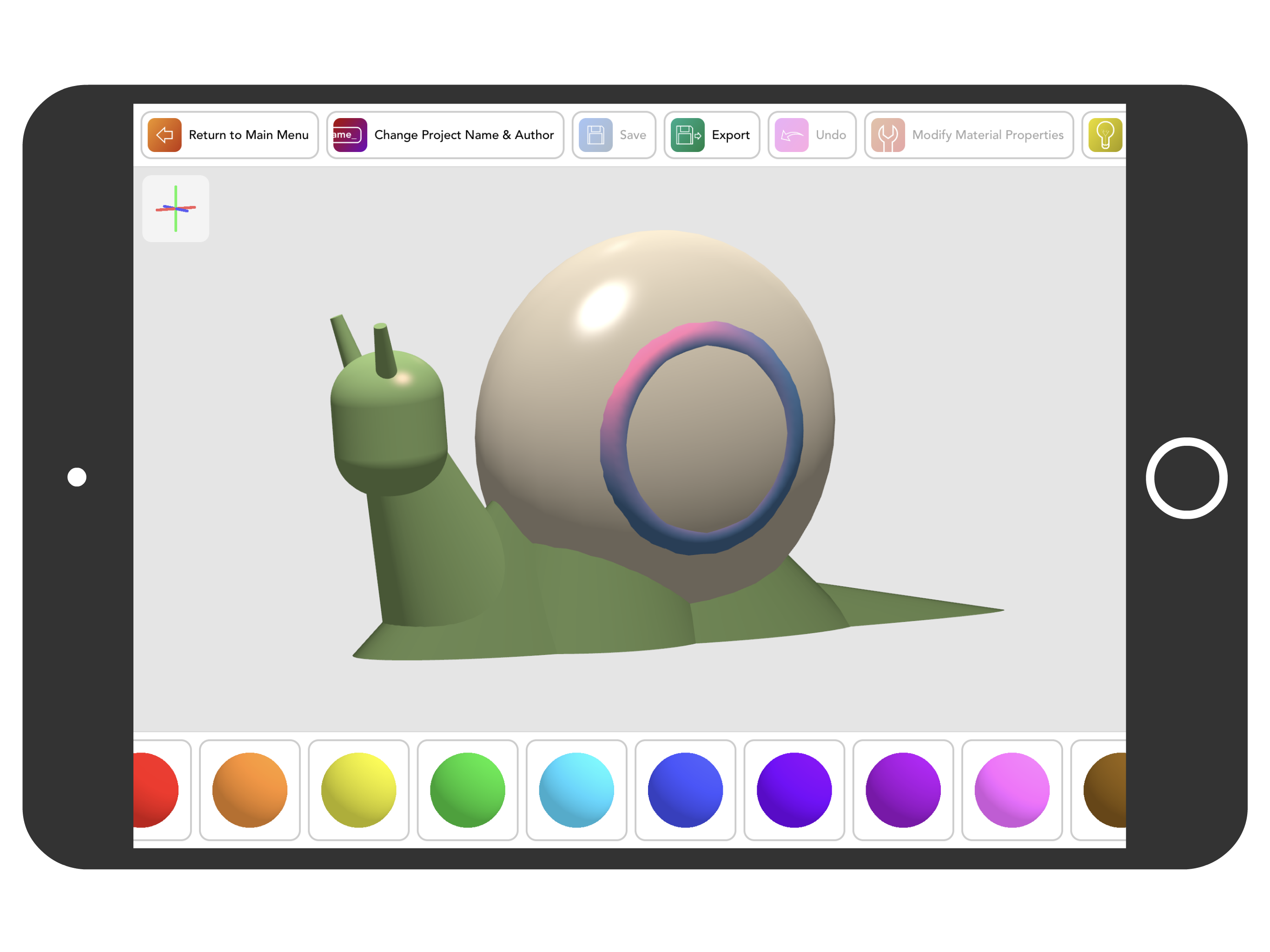Click the wrench Modify Material icon
The height and width of the screenshot is (952, 1270).
887,135
